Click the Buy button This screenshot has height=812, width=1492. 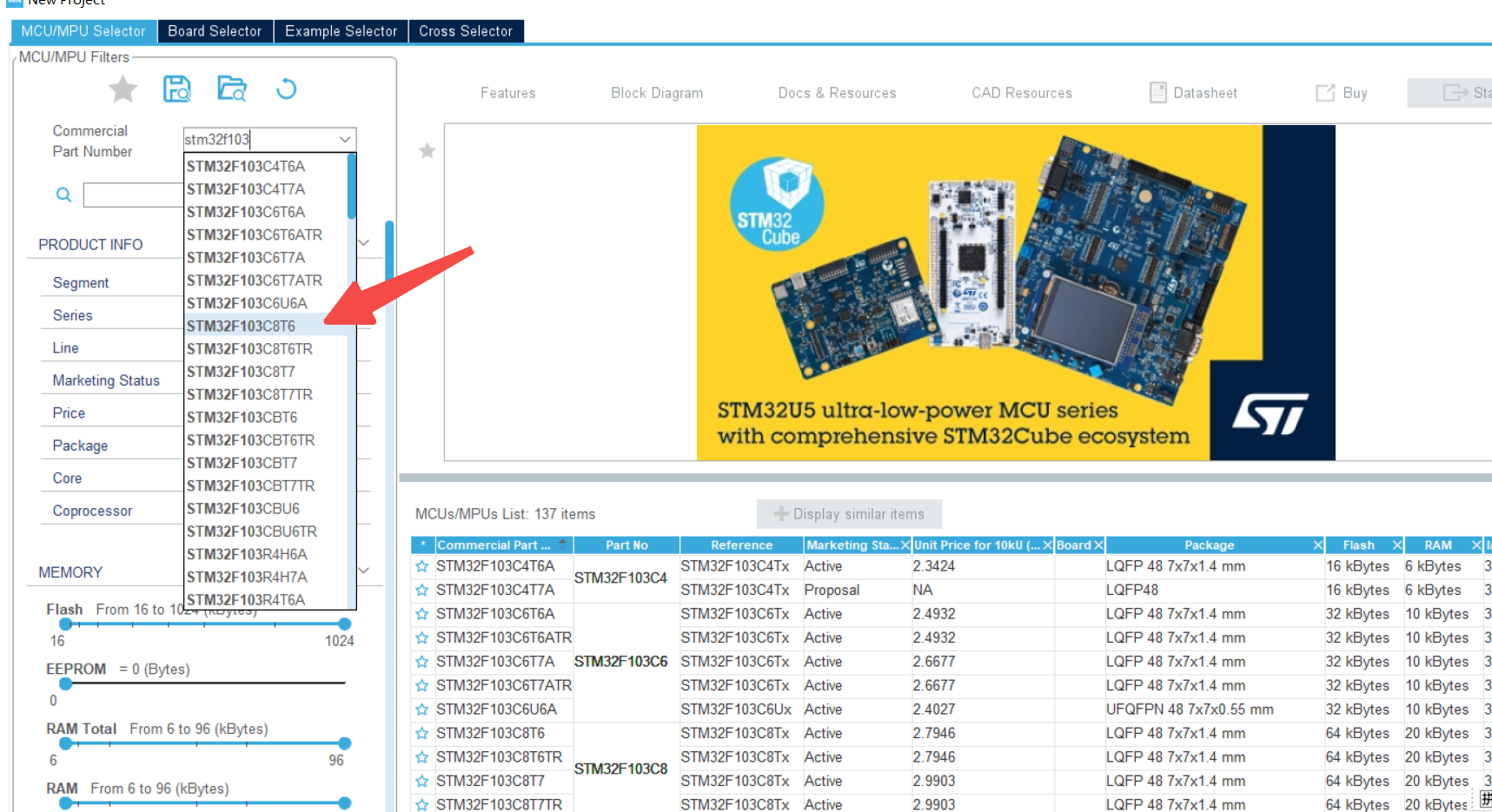[x=1342, y=93]
